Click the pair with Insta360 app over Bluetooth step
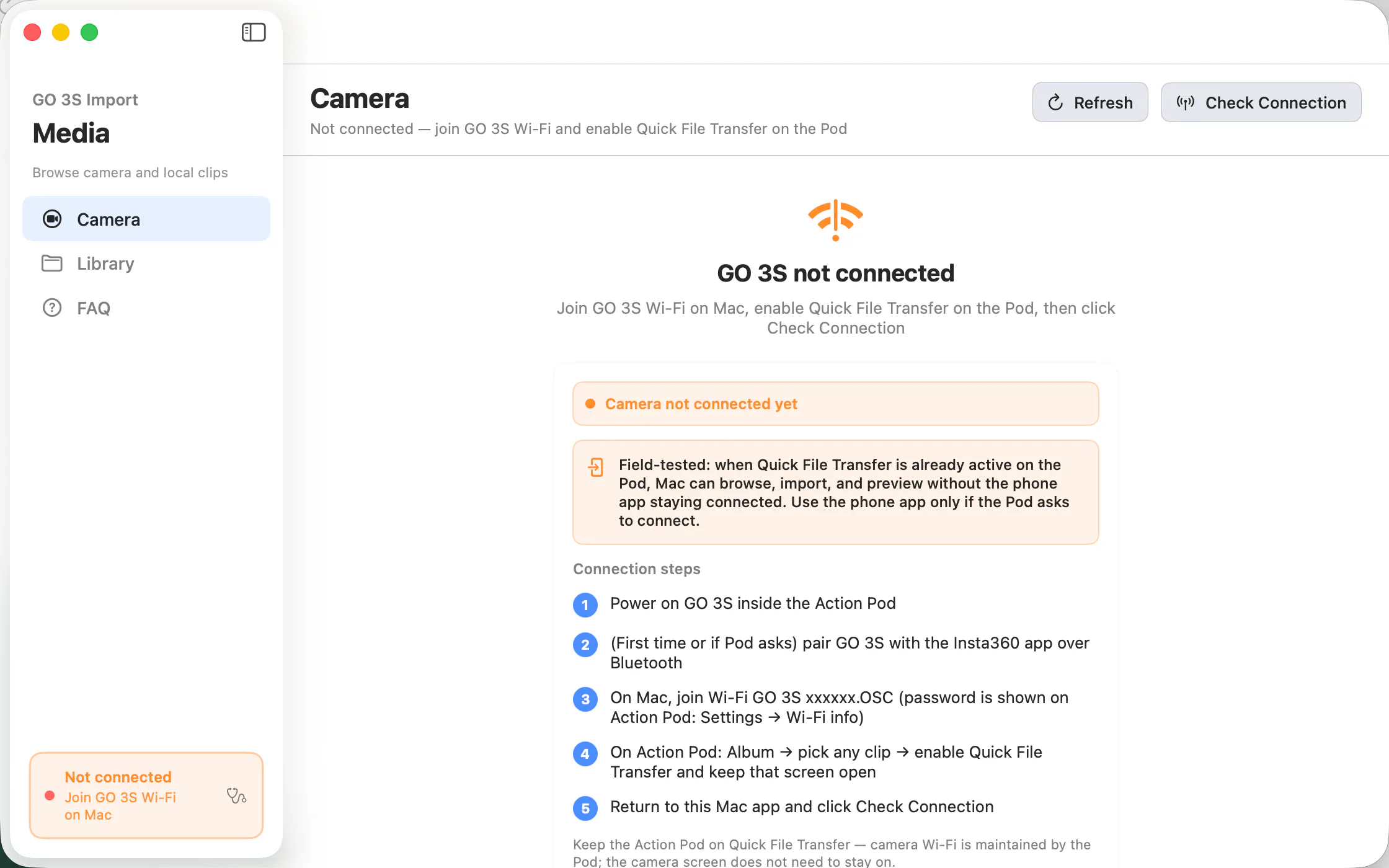This screenshot has height=868, width=1389. tap(850, 653)
